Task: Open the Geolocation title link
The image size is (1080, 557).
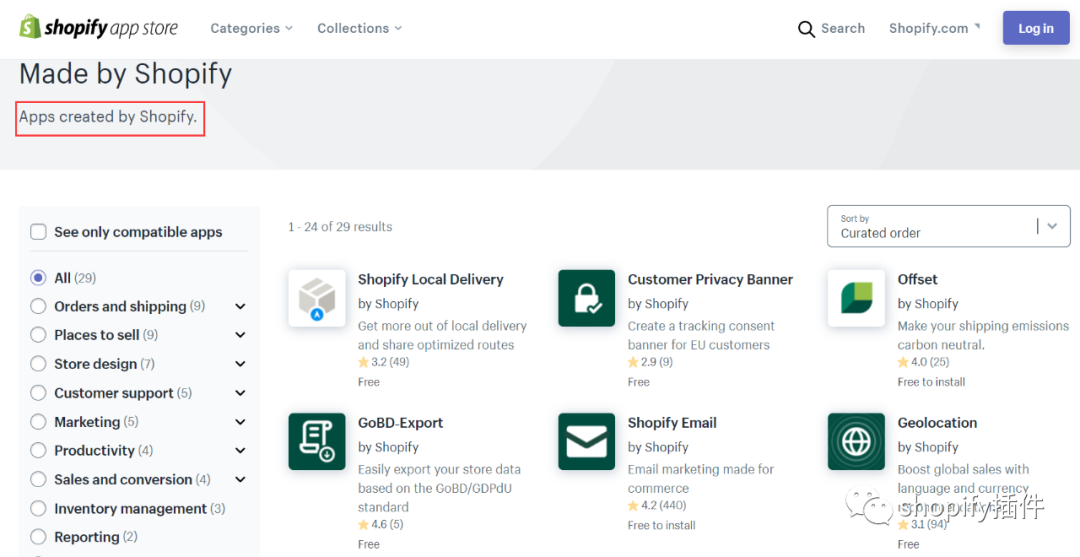Action: click(x=937, y=423)
